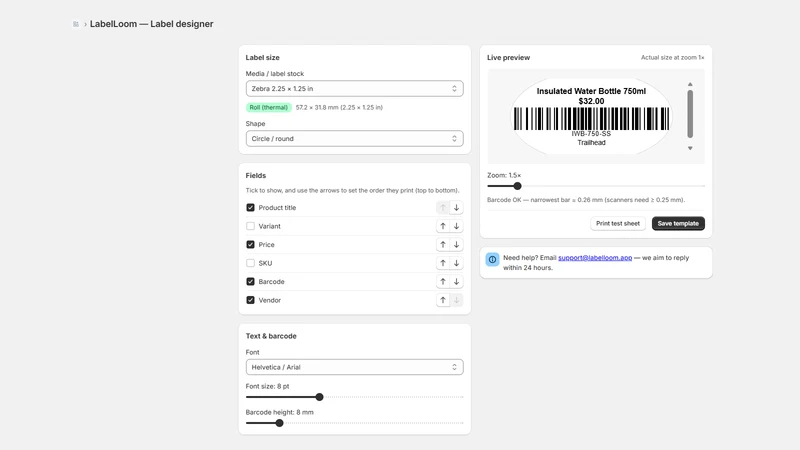800x450 pixels.
Task: Click preview scrollbar up arrow
Action: 690,84
